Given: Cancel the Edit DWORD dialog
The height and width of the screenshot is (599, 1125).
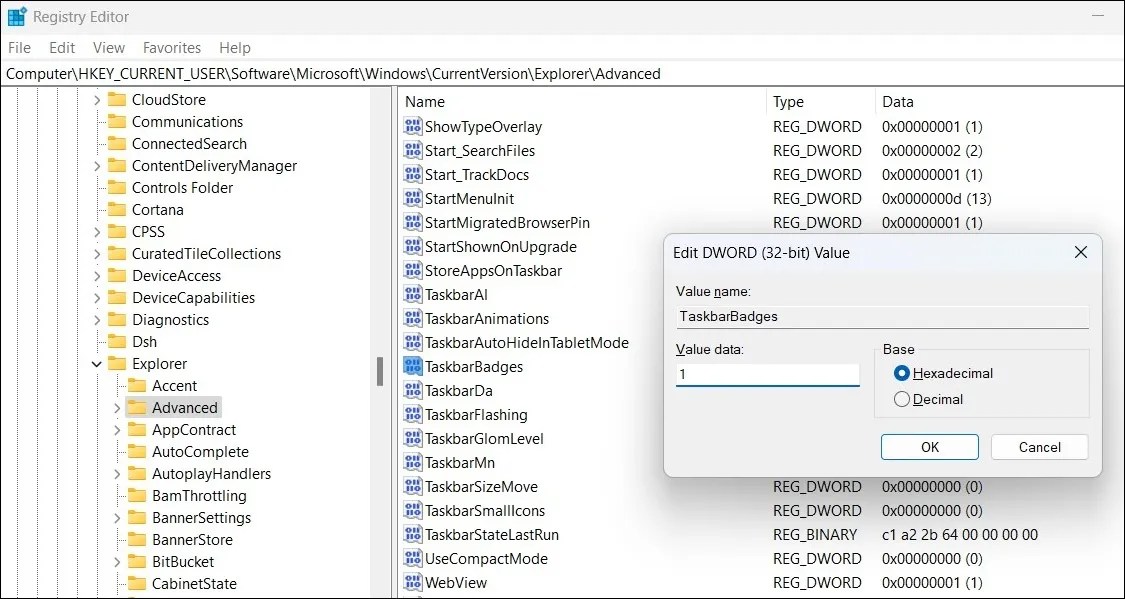Looking at the screenshot, I should 1040,447.
